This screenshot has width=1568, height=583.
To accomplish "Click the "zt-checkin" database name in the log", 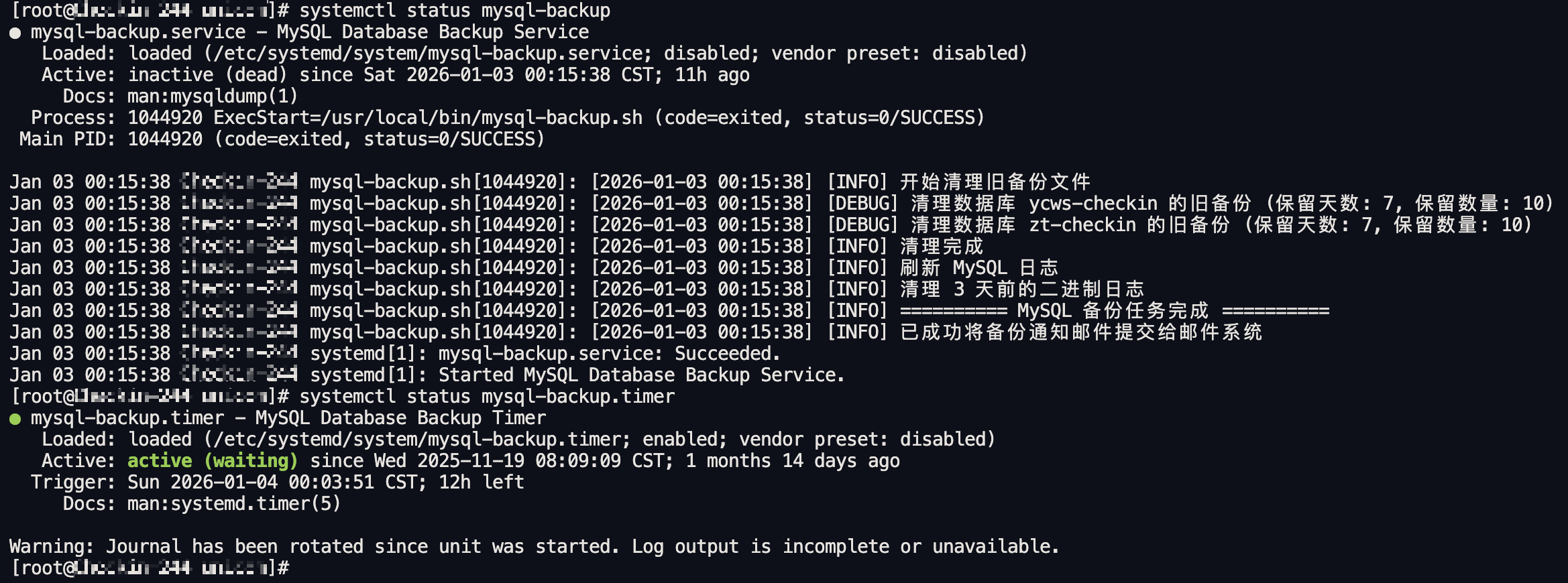I will (1082, 225).
